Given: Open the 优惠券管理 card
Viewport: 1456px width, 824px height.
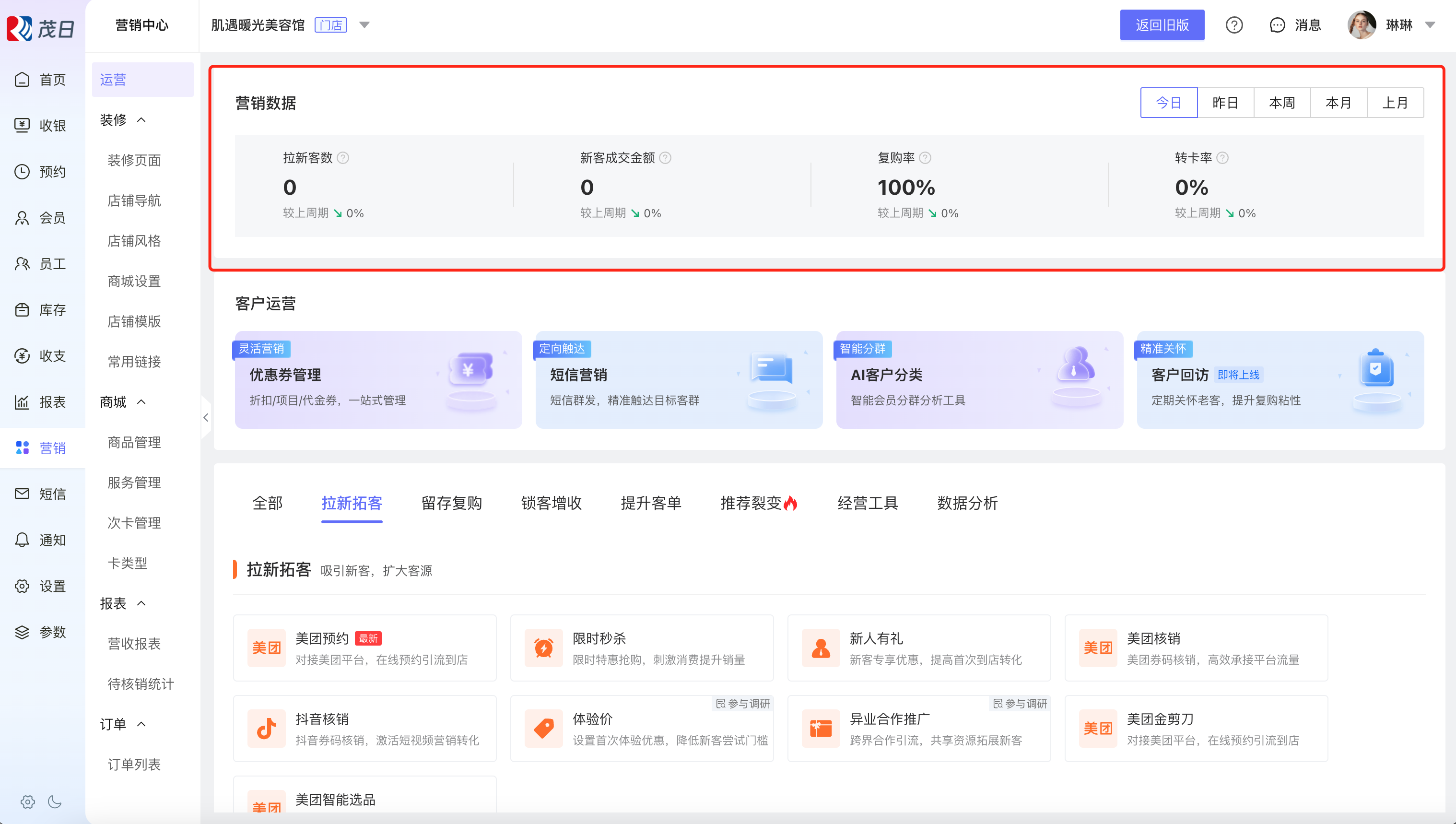Looking at the screenshot, I should tap(378, 380).
